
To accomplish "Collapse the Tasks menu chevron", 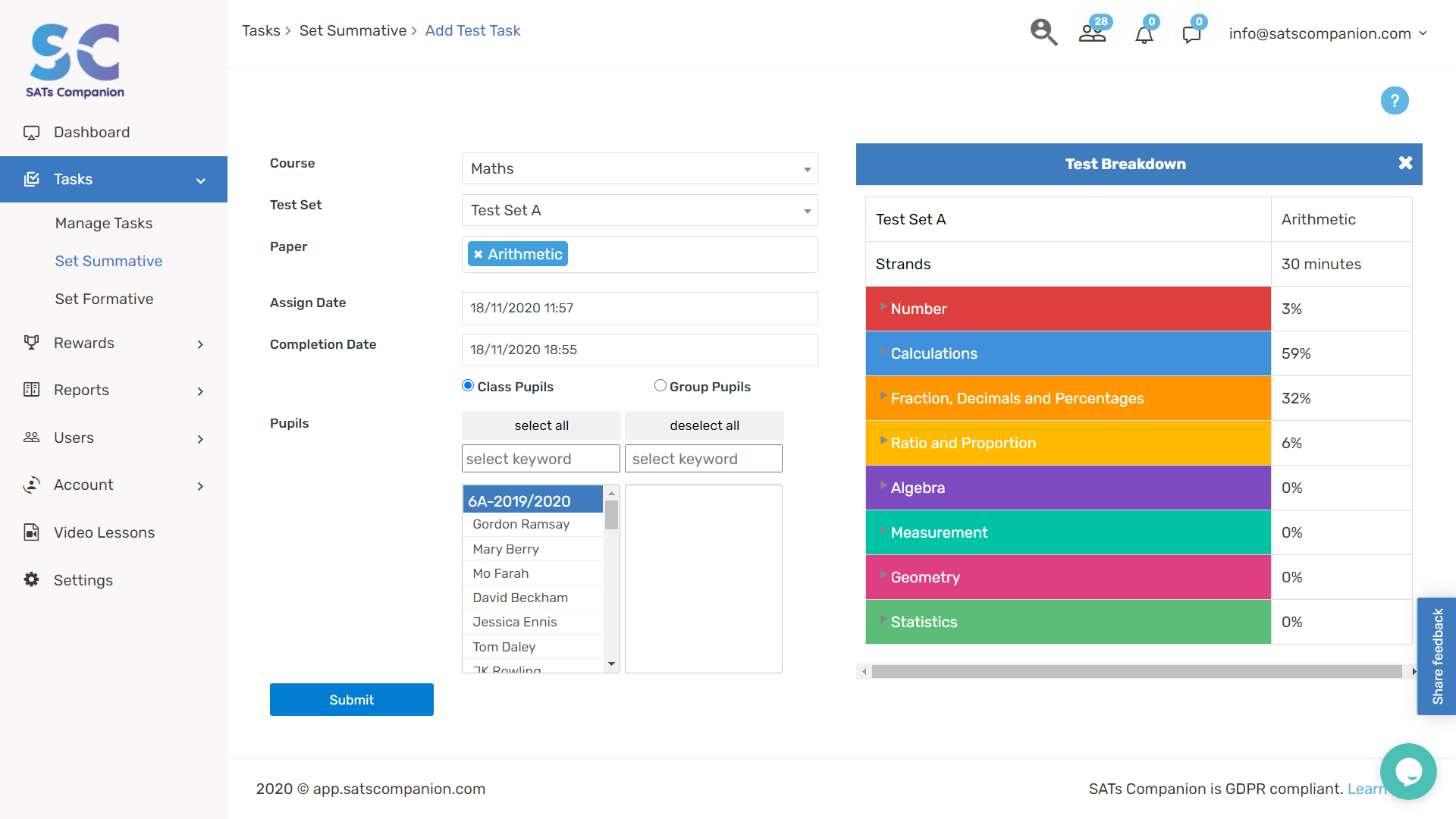I will click(x=201, y=180).
